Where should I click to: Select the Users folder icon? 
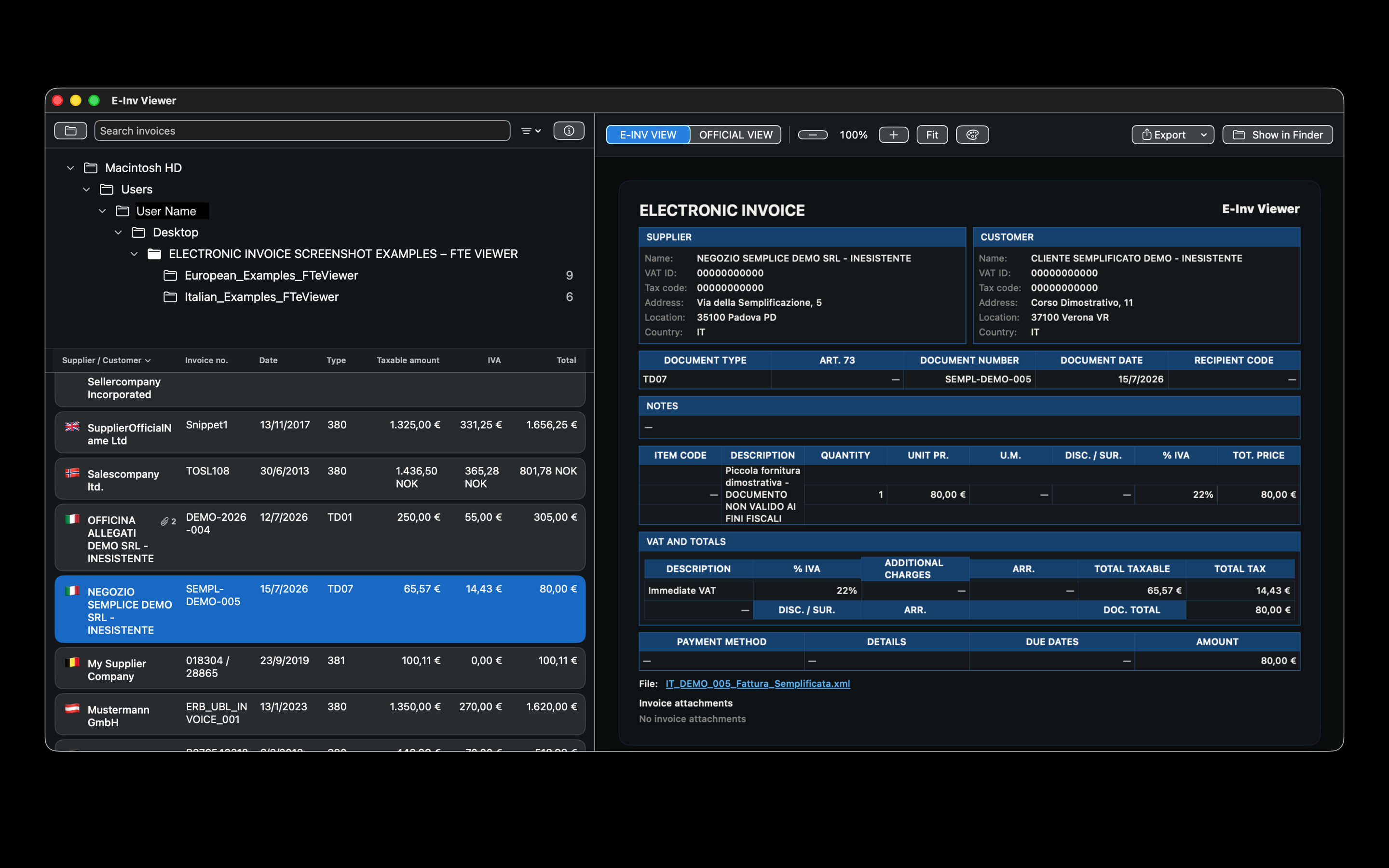(x=107, y=190)
